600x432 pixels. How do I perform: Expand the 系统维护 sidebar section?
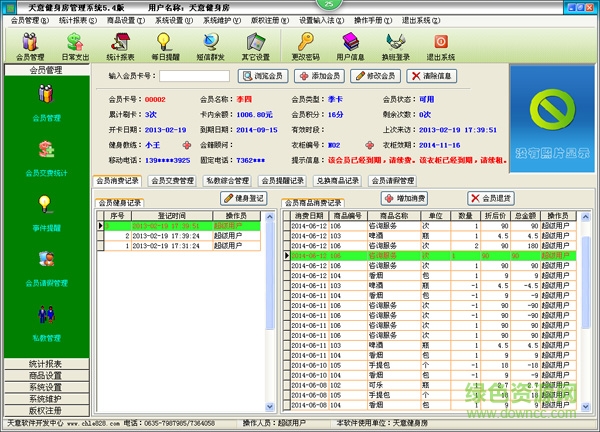pyautogui.click(x=46, y=399)
